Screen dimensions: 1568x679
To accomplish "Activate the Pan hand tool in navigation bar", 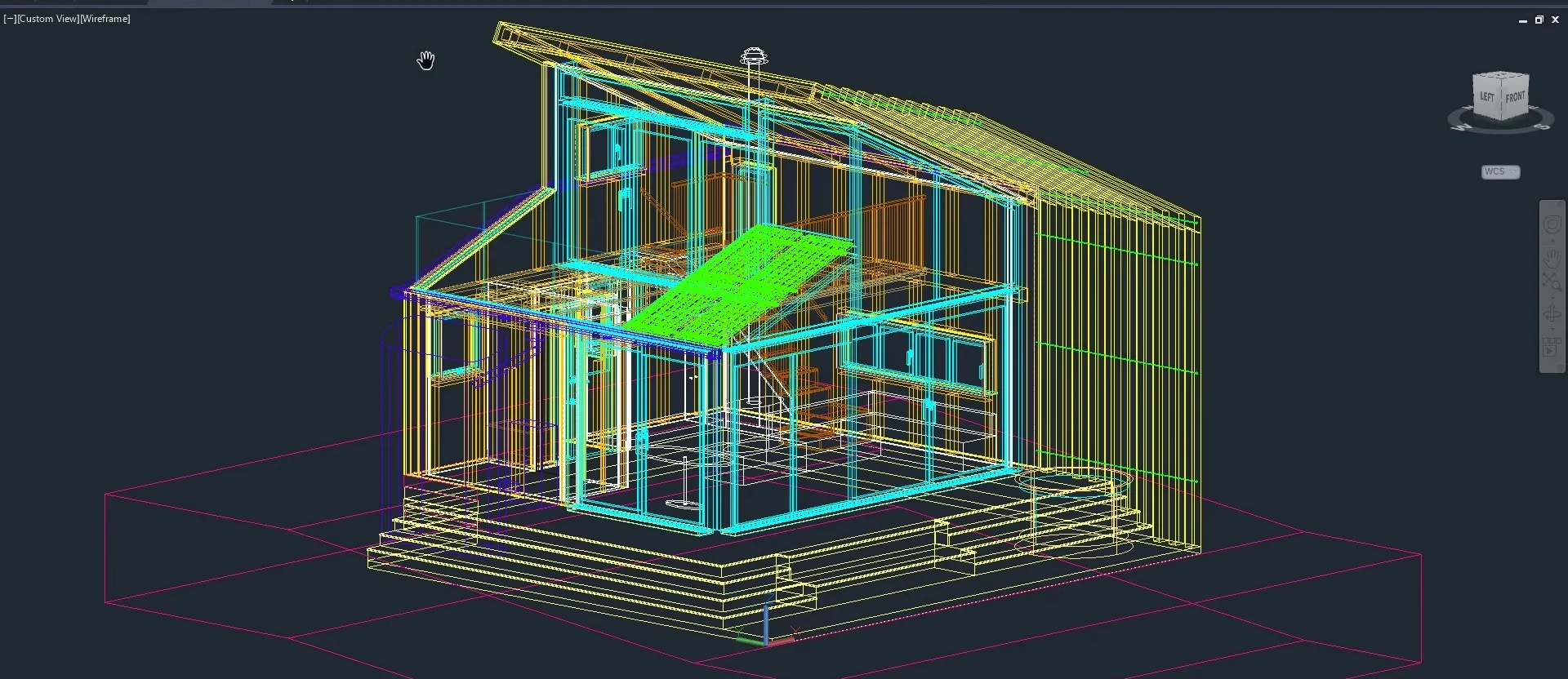I will pyautogui.click(x=1552, y=260).
